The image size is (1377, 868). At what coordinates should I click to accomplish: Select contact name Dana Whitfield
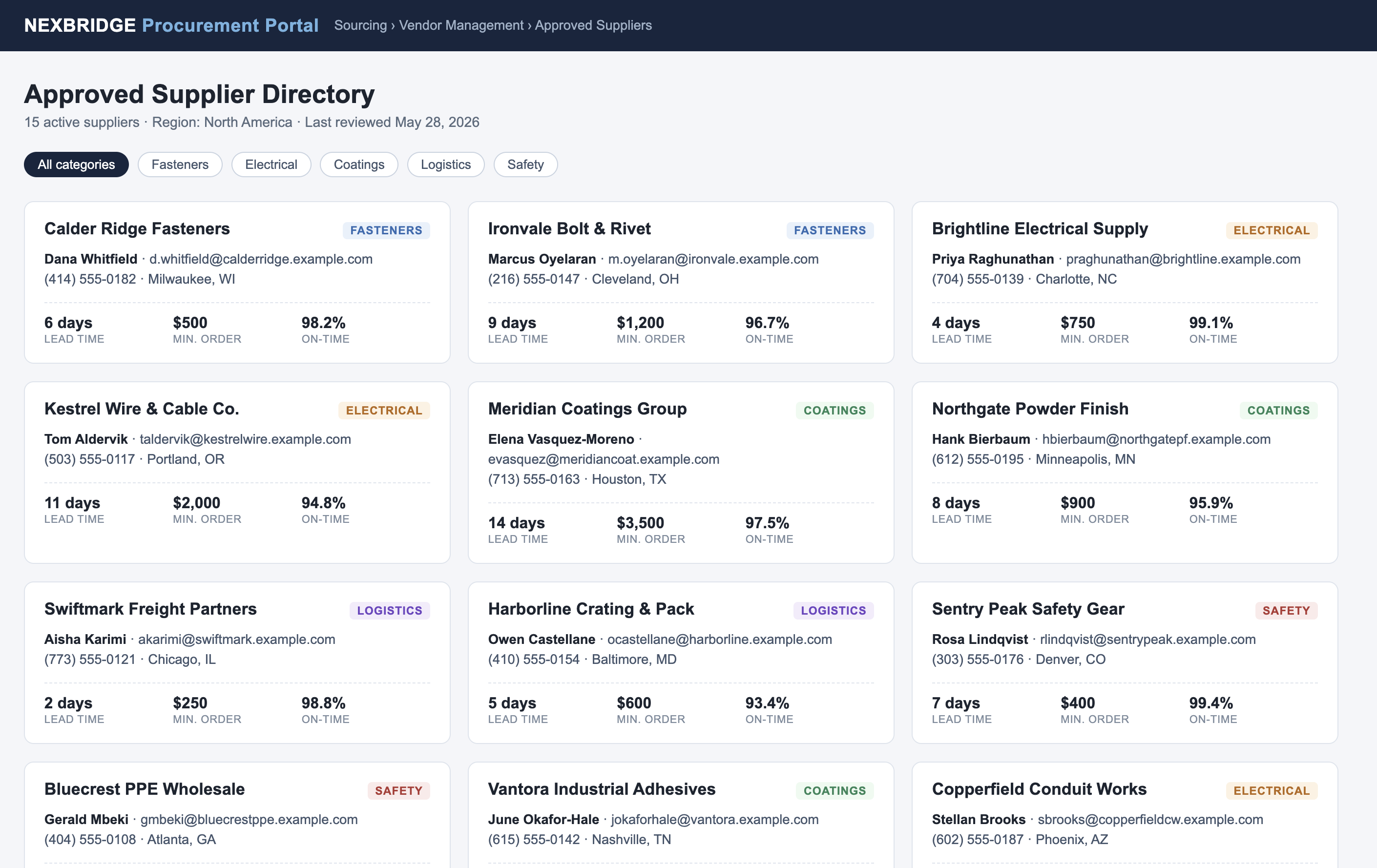(x=91, y=259)
